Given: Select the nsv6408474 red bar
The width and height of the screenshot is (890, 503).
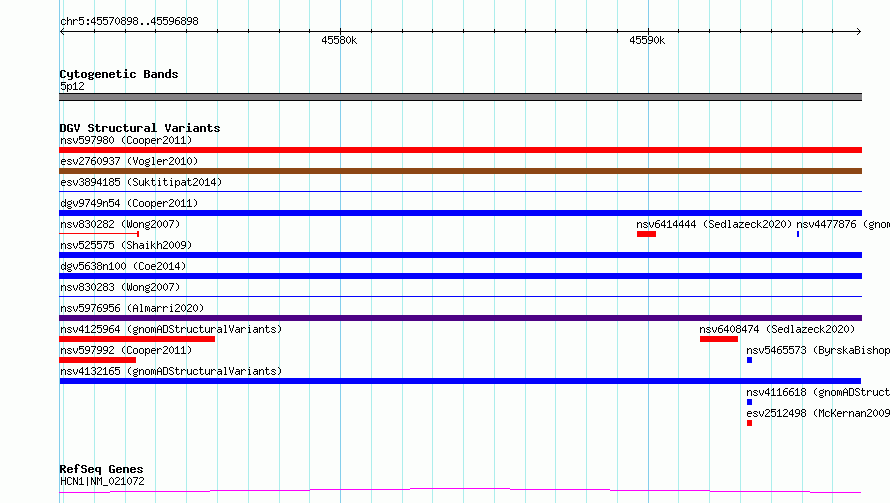Looking at the screenshot, I should (719, 339).
